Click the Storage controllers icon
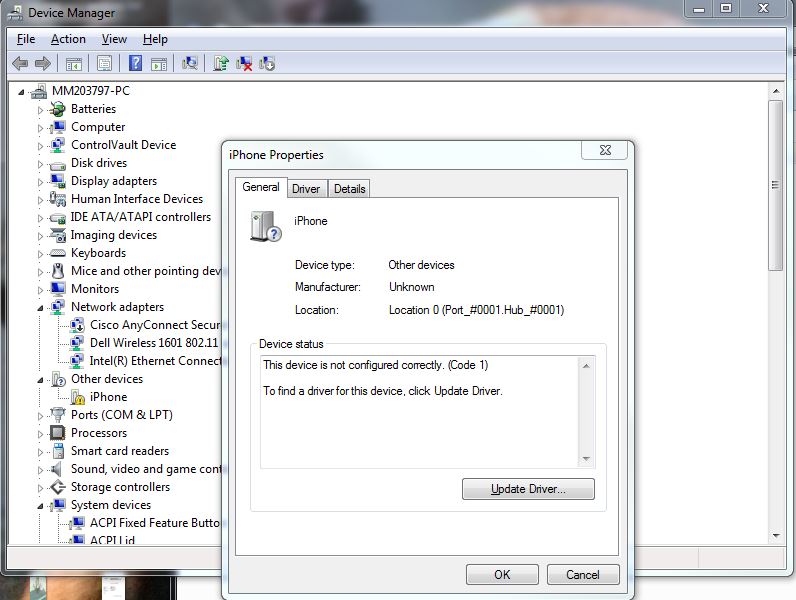The height and width of the screenshot is (600, 796). click(58, 487)
